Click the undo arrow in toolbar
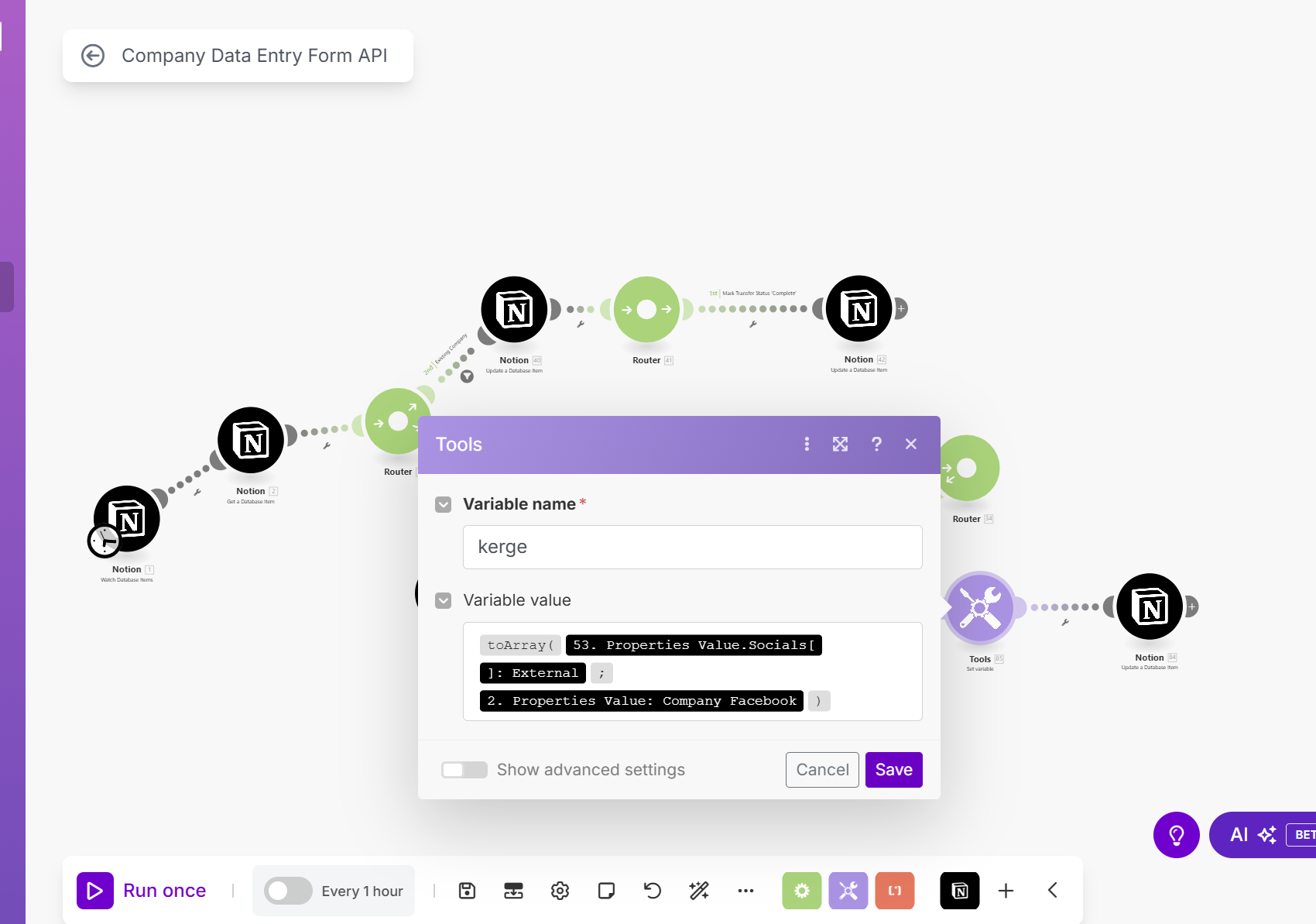Screen dimensions: 1316x924 click(x=653, y=891)
